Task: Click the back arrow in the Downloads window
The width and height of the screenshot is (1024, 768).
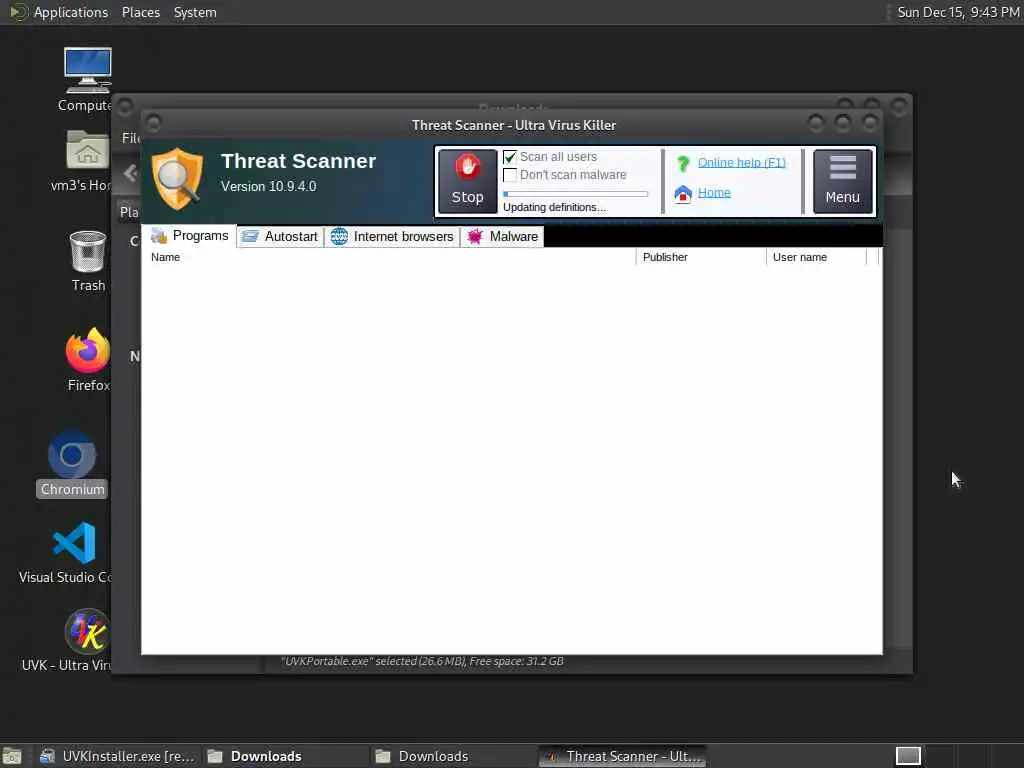Action: (x=130, y=173)
